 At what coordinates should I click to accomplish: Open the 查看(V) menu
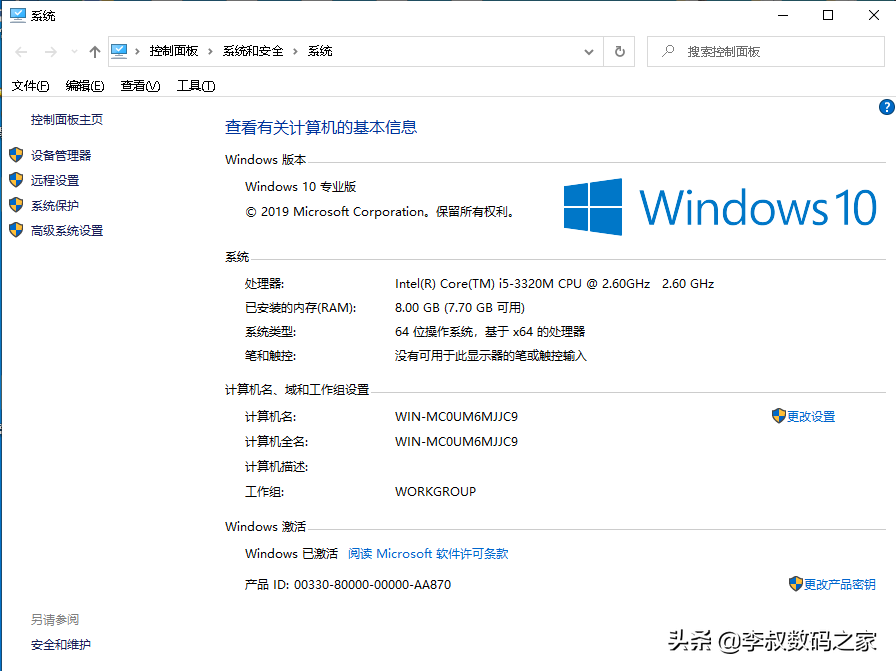[140, 86]
